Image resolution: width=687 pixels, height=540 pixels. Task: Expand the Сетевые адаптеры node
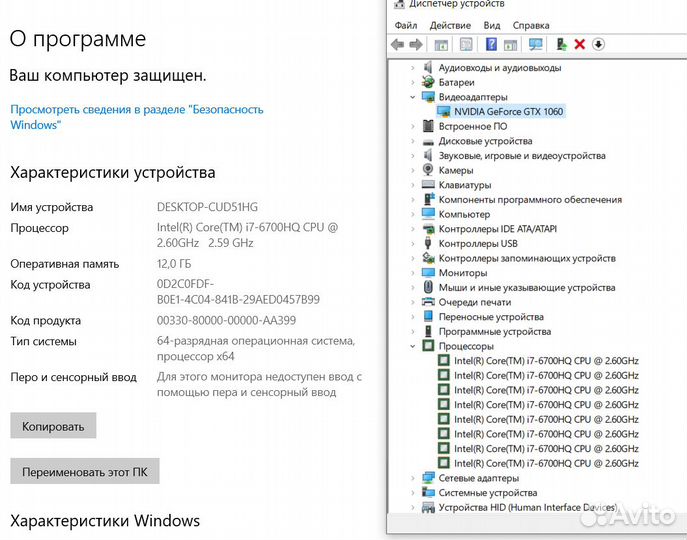412,478
